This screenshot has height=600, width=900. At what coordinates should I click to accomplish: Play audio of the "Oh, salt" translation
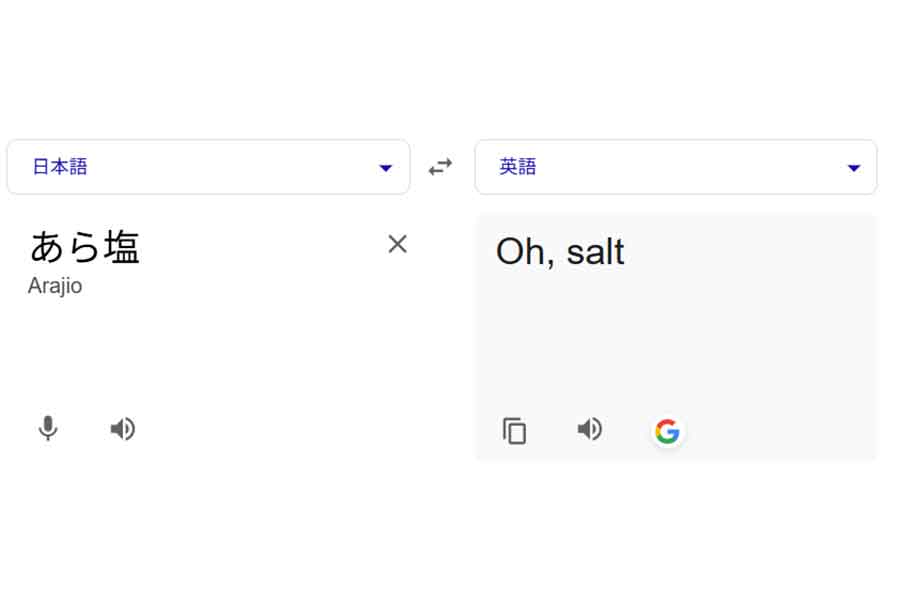click(590, 429)
